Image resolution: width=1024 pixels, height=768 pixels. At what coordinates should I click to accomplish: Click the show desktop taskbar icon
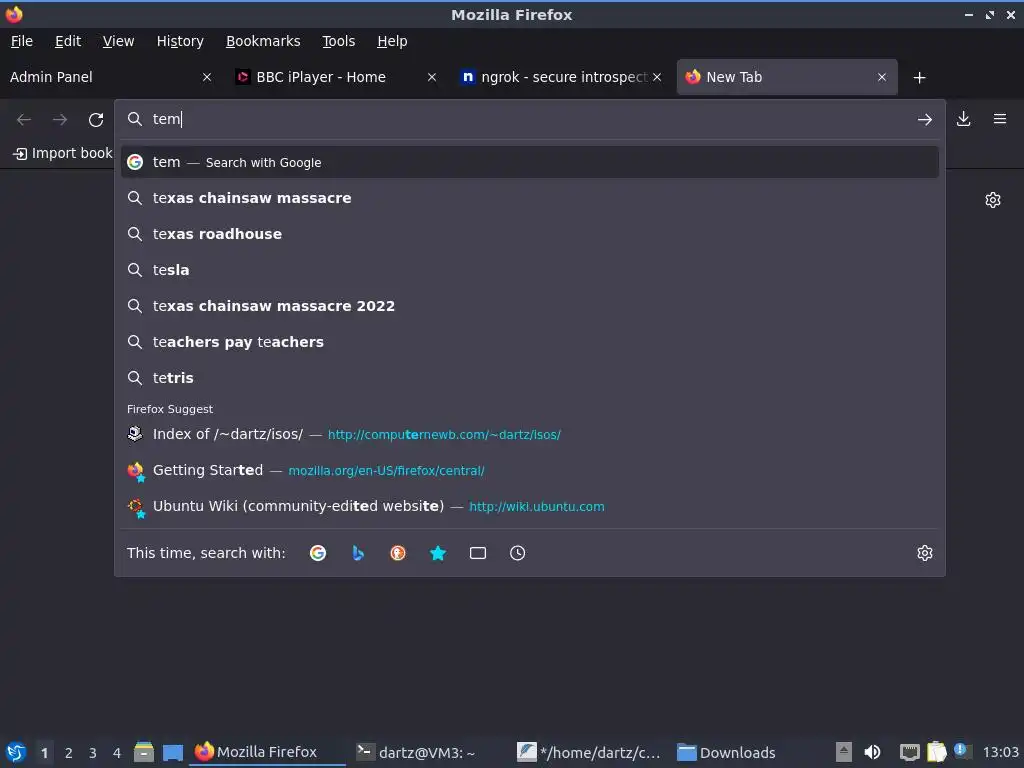click(173, 752)
